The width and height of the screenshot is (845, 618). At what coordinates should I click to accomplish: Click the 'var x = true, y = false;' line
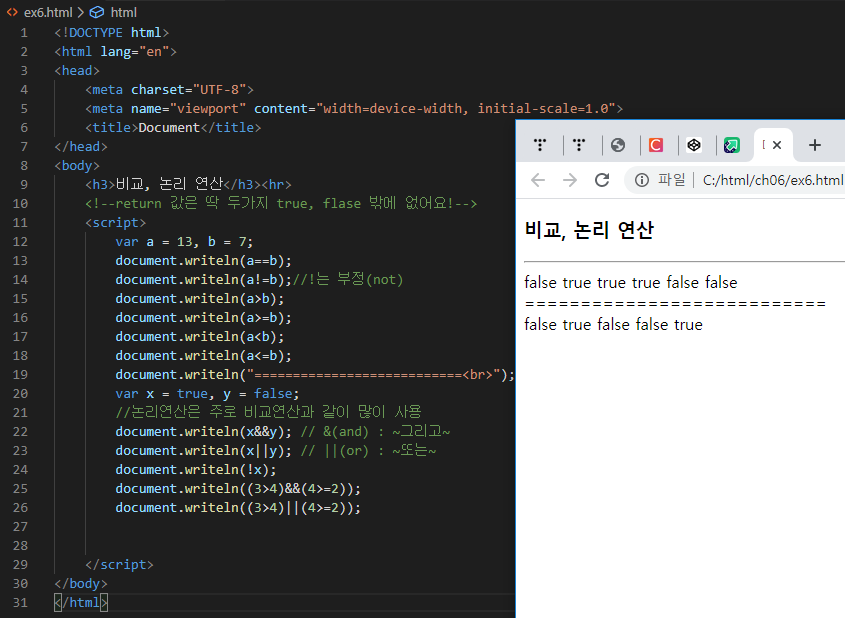(207, 393)
